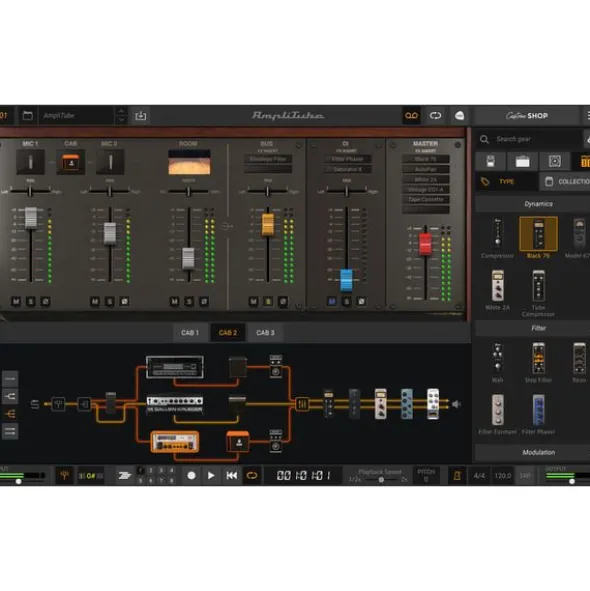This screenshot has height=591, width=590.
Task: Select the Compressor pedal in Dynamics
Action: [498, 233]
